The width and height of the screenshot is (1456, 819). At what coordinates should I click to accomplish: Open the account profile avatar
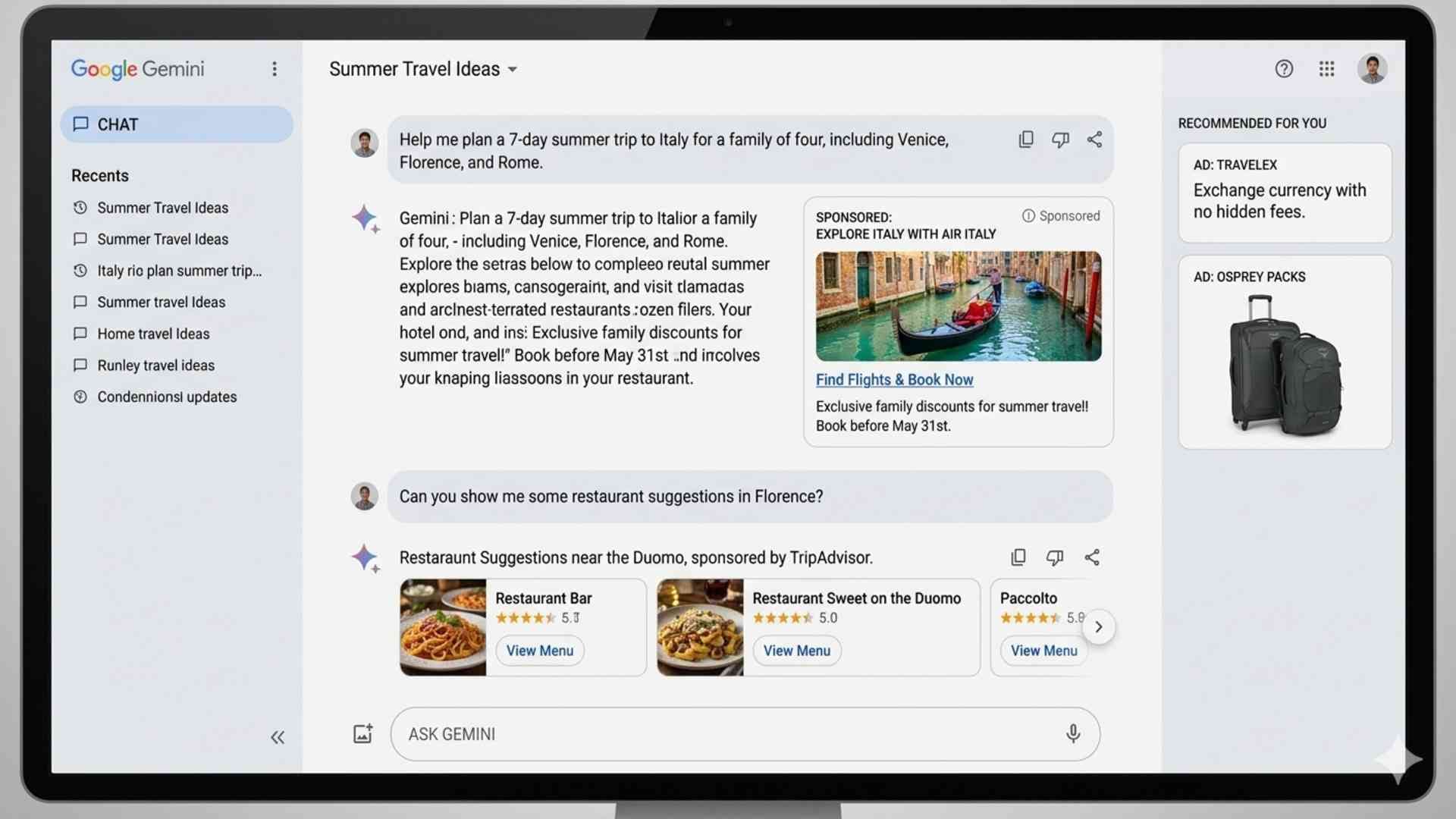[x=1372, y=69]
